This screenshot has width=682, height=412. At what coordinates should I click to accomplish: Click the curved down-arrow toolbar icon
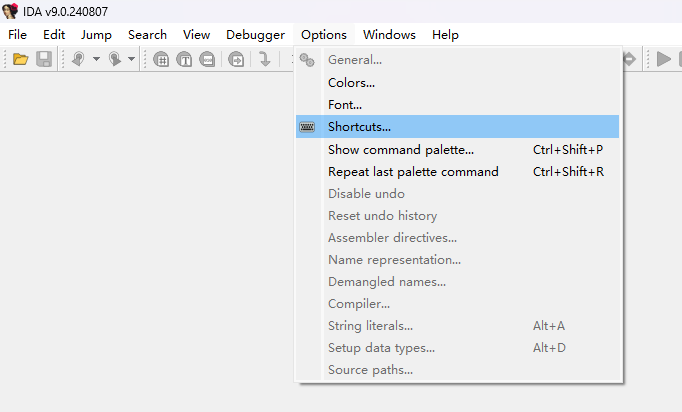[x=264, y=59]
